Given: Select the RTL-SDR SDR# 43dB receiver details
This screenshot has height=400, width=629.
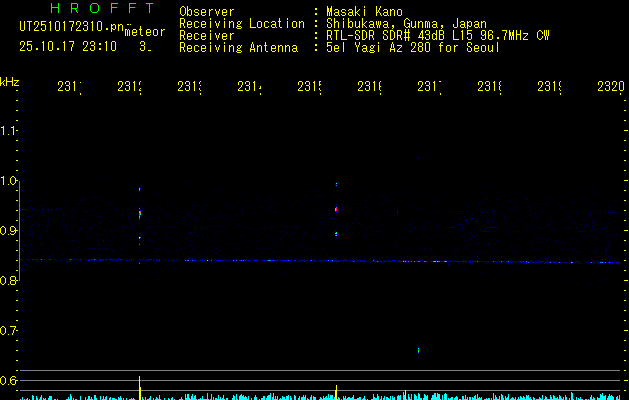Looking at the screenshot, I should [x=438, y=36].
